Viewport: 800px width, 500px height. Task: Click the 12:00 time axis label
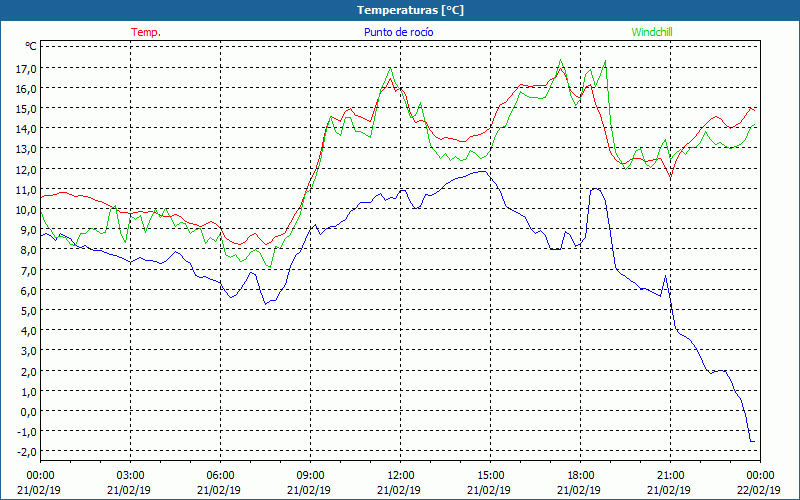[401, 476]
